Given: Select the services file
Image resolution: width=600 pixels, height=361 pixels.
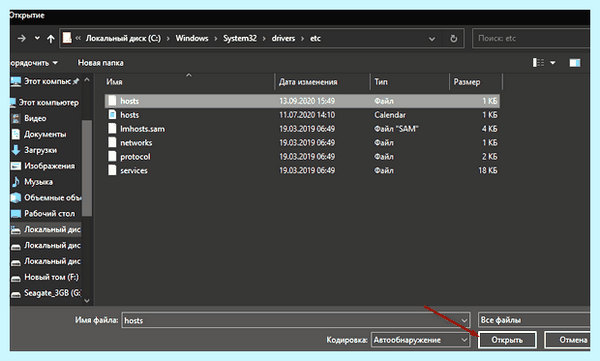Looking at the screenshot, I should tap(302, 170).
